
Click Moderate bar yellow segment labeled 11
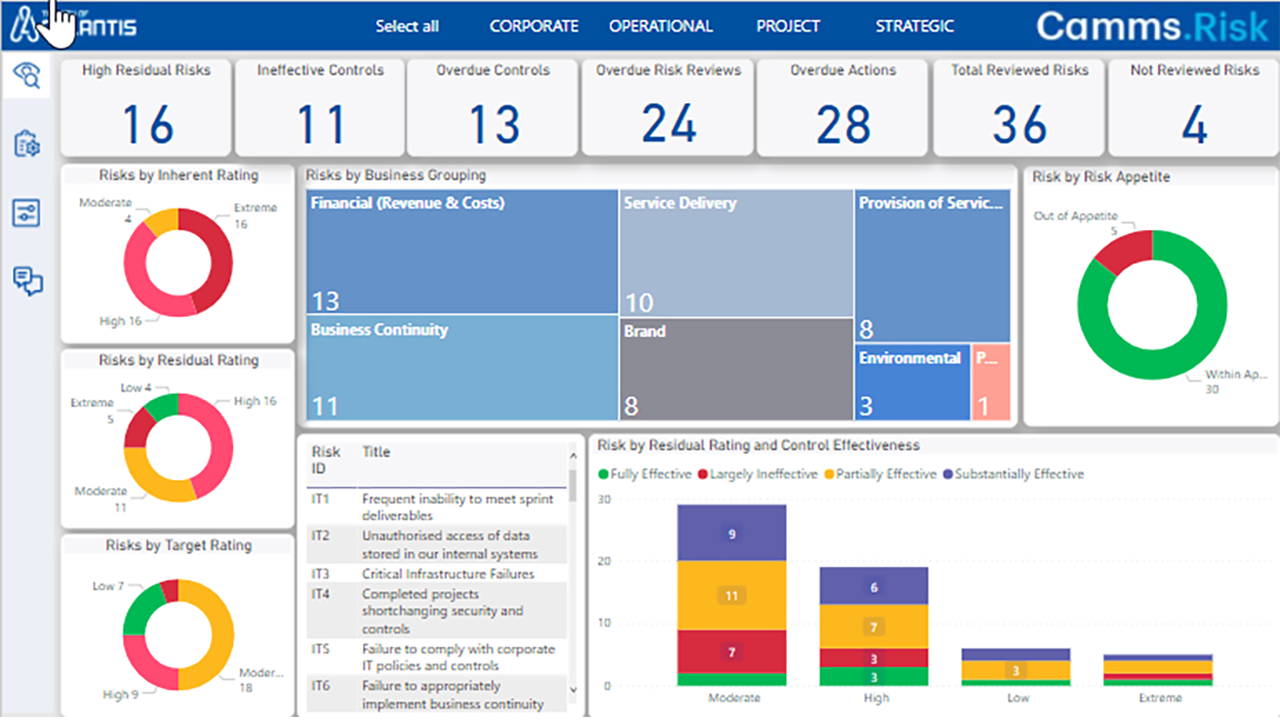732,595
